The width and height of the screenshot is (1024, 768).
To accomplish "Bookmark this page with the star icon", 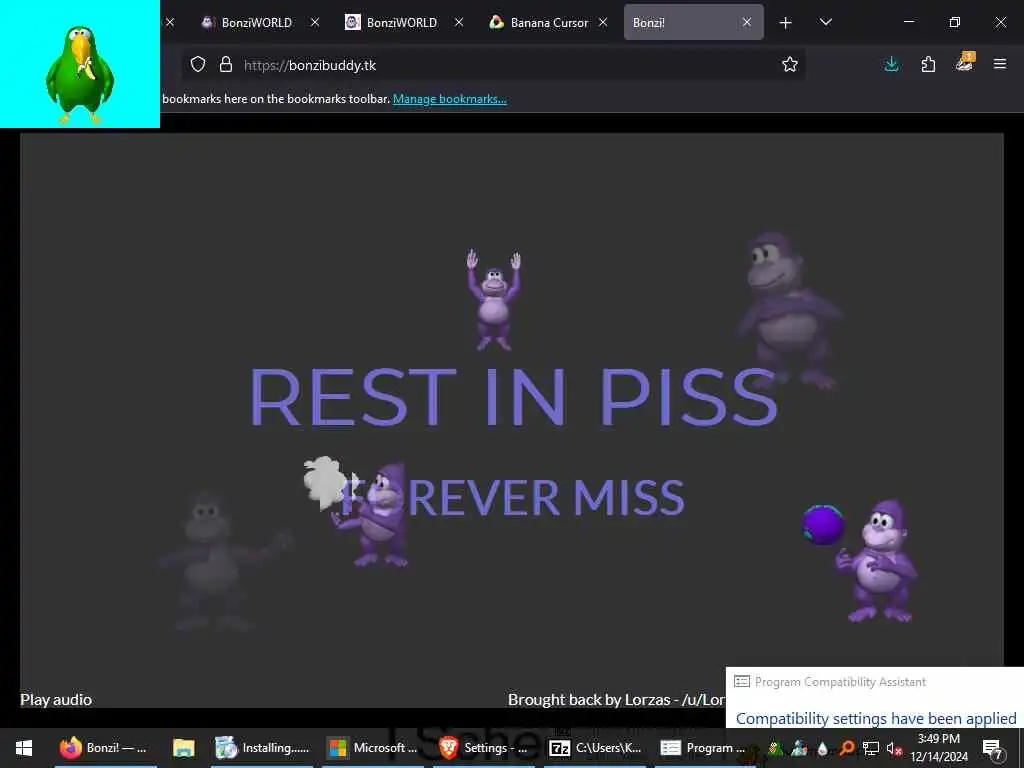I will pyautogui.click(x=790, y=64).
